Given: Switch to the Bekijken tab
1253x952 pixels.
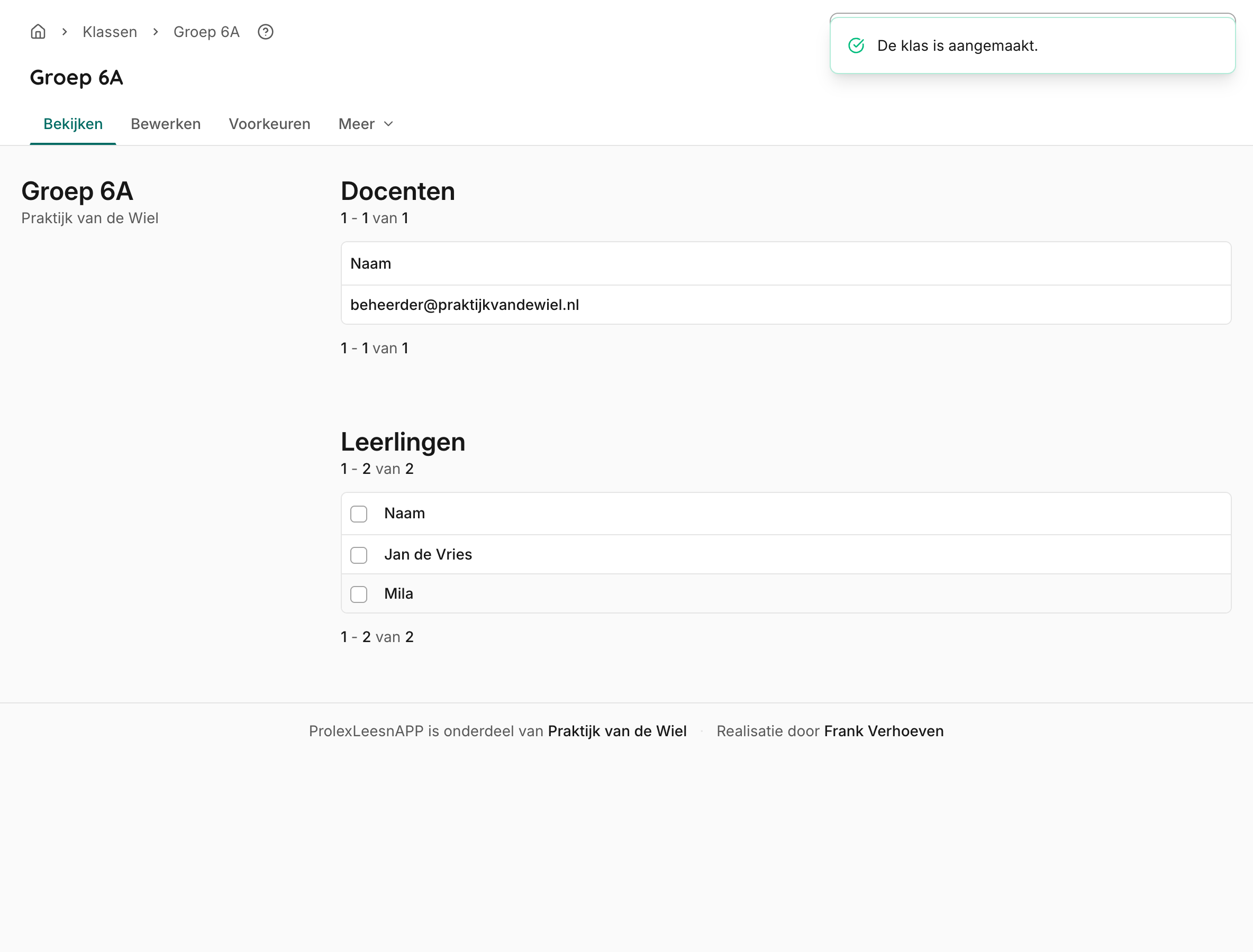Looking at the screenshot, I should [73, 124].
